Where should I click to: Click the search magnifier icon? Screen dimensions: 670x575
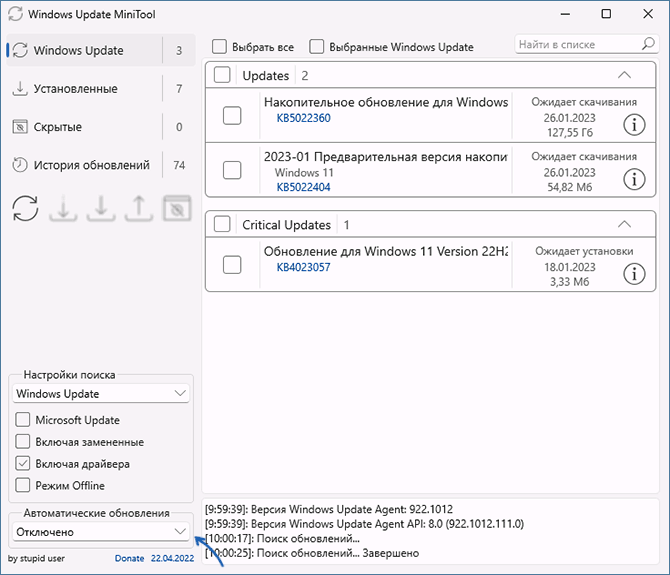click(x=648, y=44)
